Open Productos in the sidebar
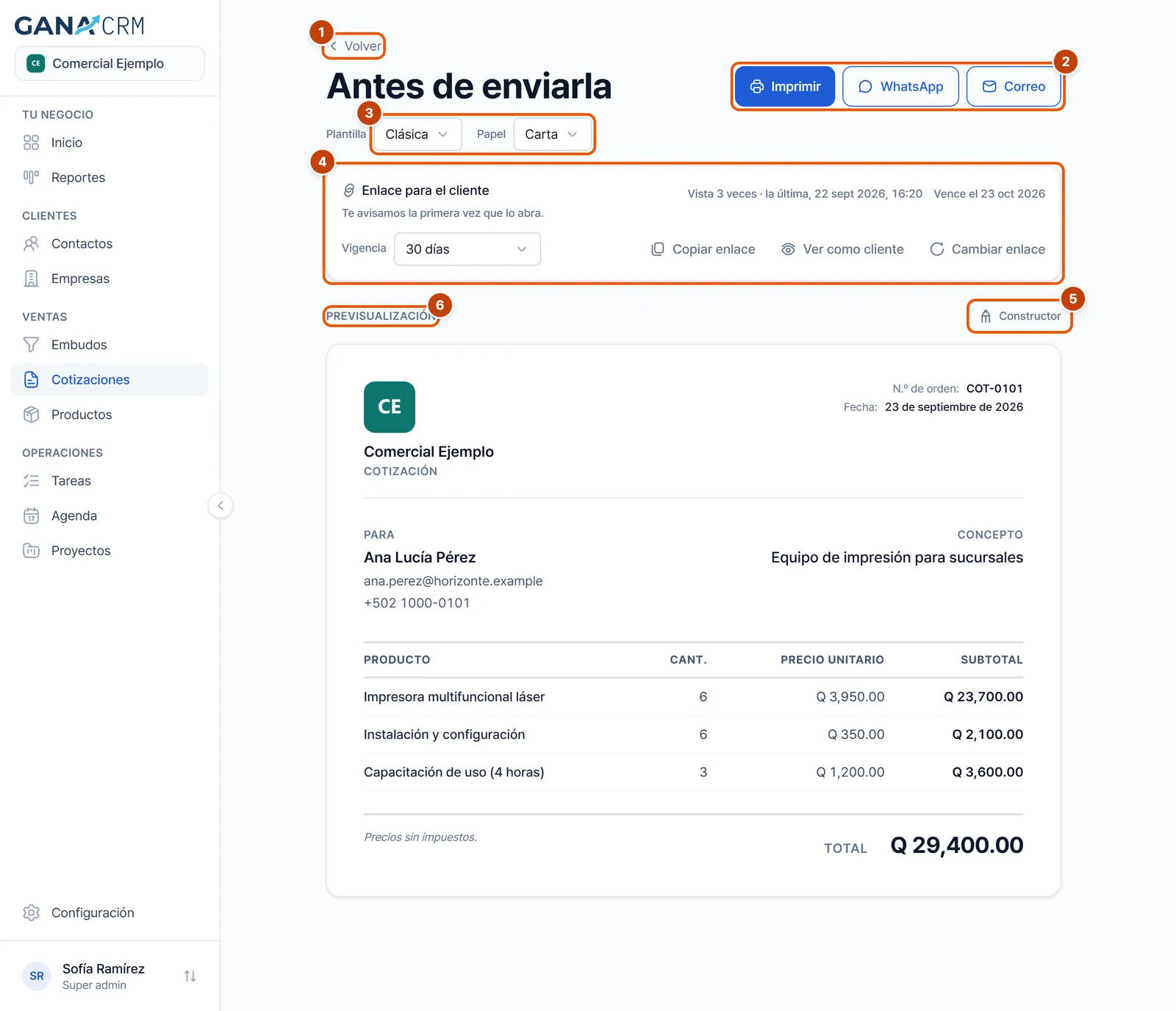This screenshot has width=1176, height=1011. tap(110, 415)
